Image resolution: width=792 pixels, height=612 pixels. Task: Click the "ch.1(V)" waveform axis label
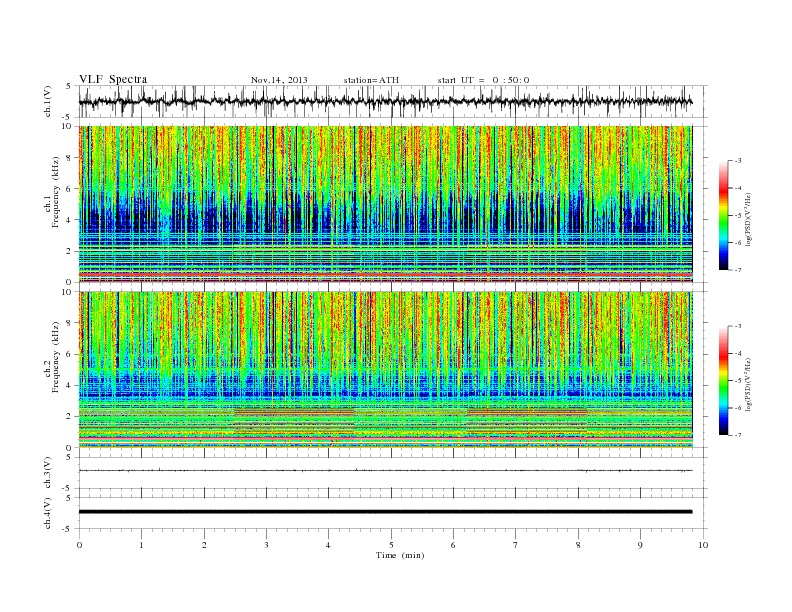48,101
